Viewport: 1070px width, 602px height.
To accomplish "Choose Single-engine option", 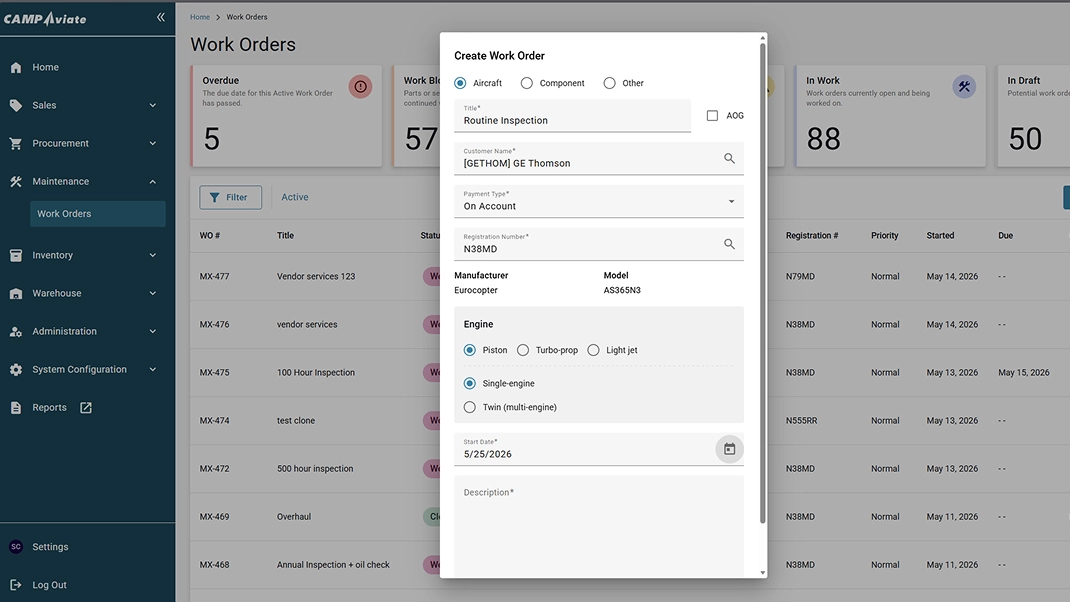I will tap(469, 384).
